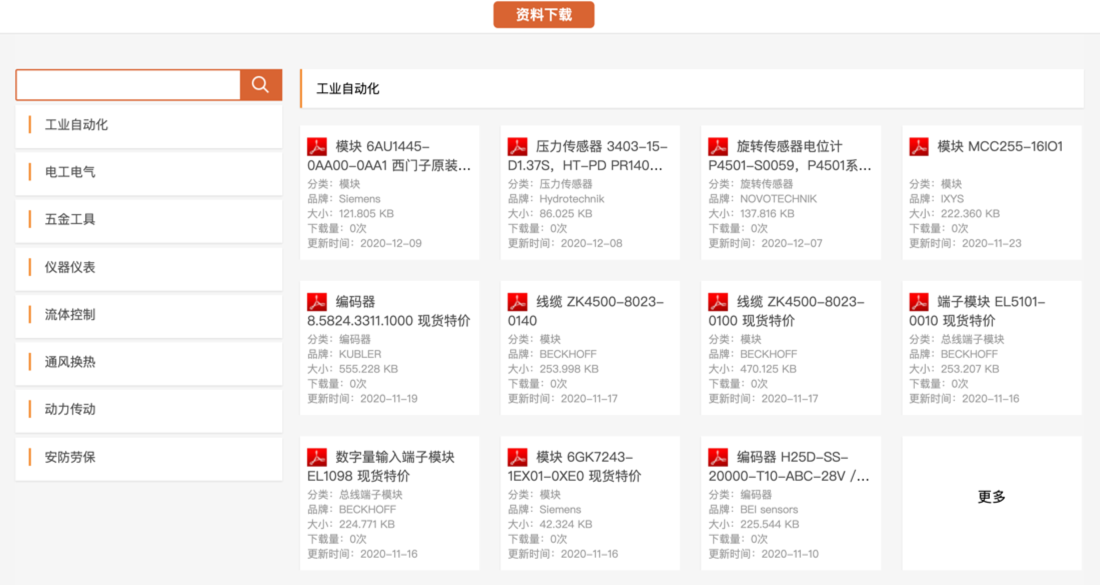The width and height of the screenshot is (1100, 585).
Task: Click PDF icon for 编码器 H25D-SS document
Action: coord(718,457)
